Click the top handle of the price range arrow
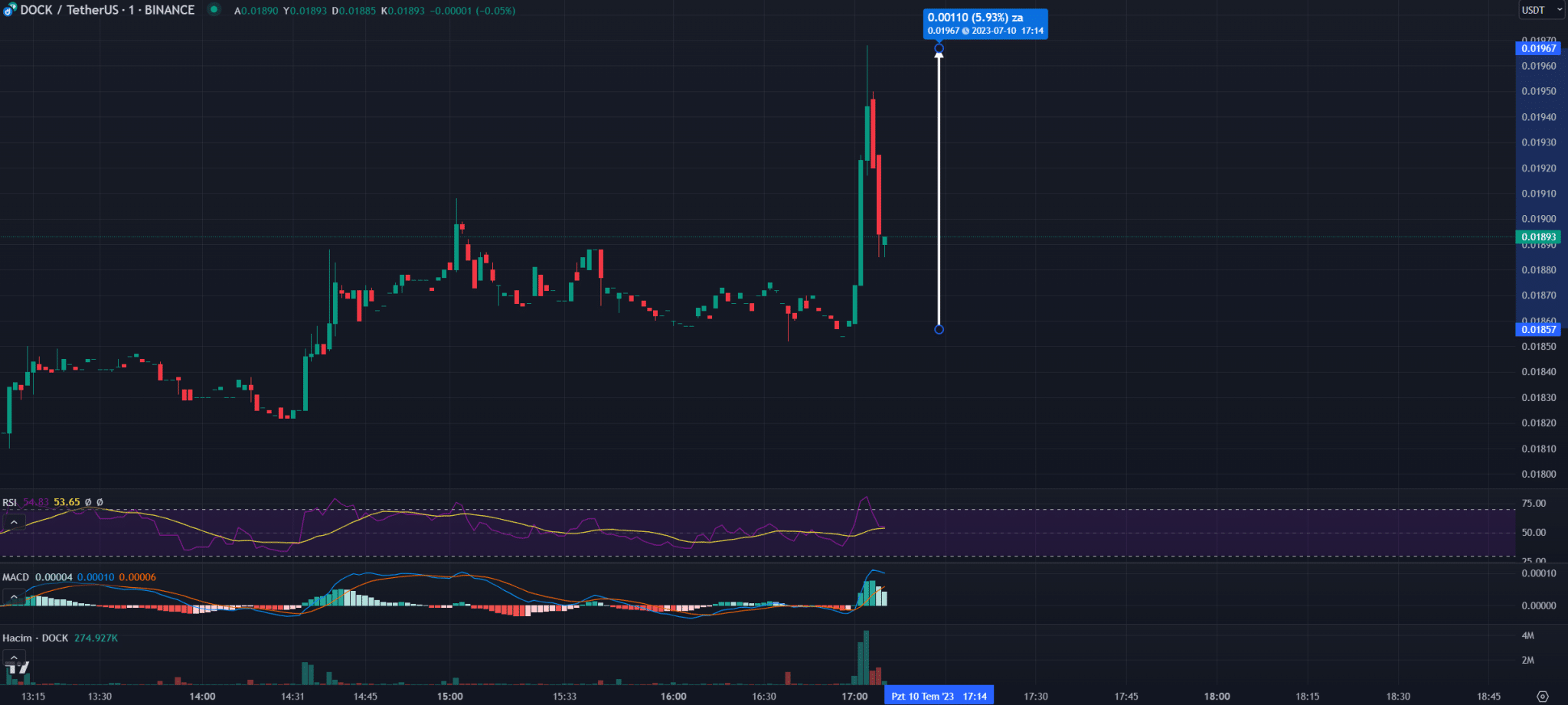 point(939,49)
